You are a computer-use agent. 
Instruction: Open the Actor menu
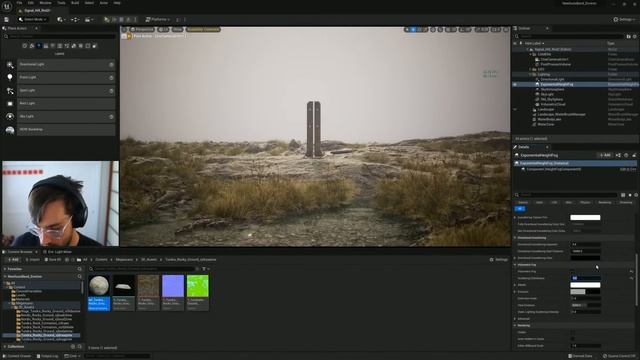point(104,3)
